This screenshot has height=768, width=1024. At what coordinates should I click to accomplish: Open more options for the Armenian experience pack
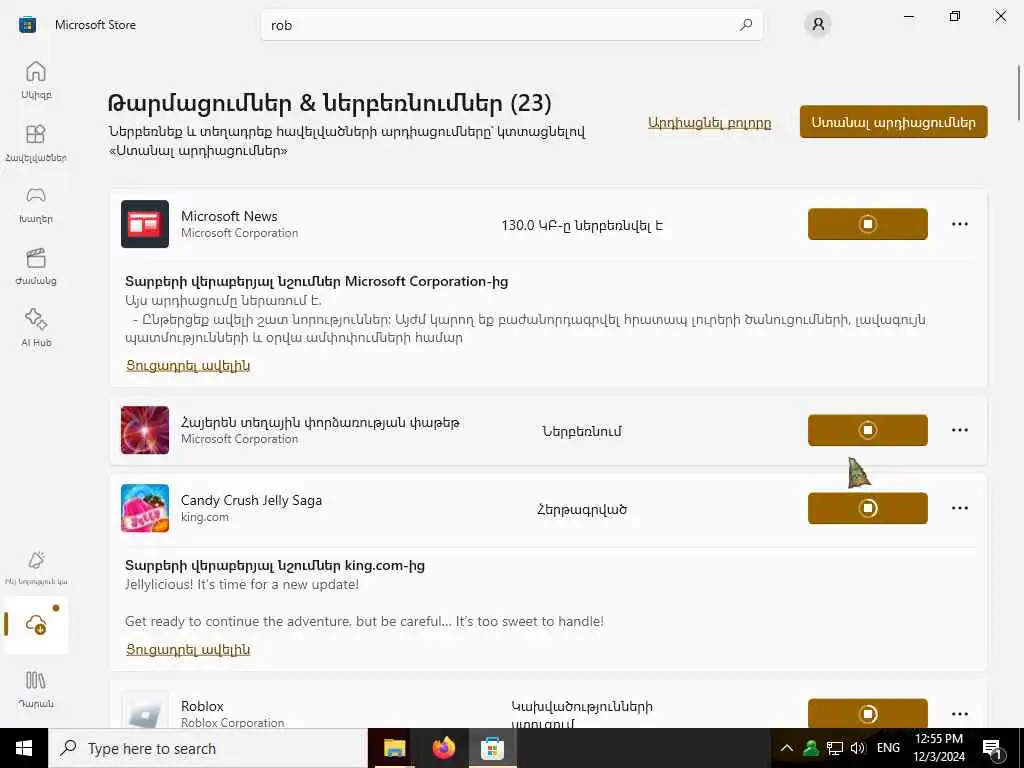point(959,430)
